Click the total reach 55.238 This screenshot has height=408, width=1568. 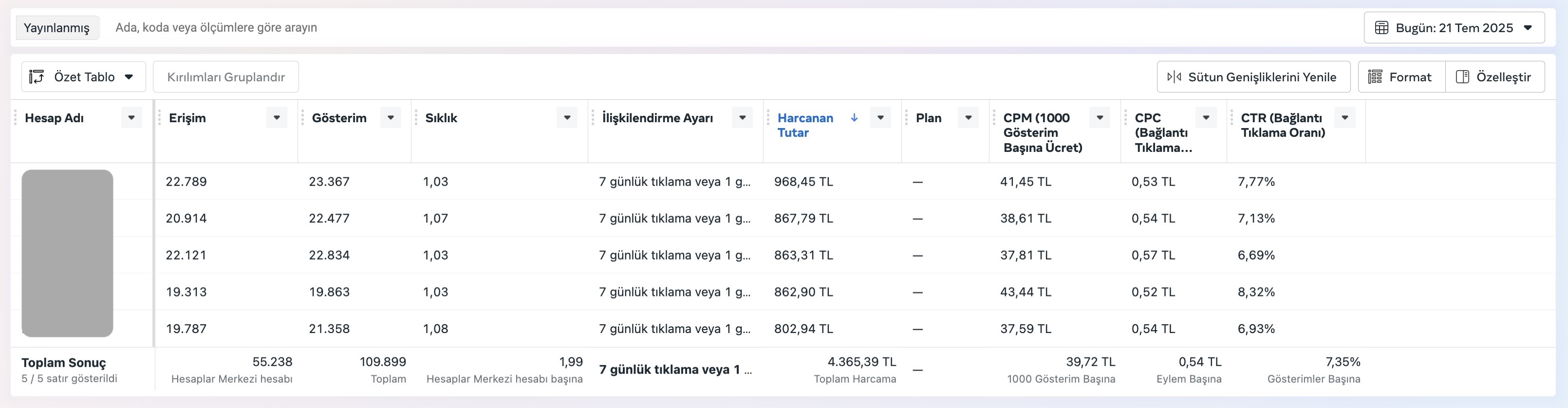coord(272,362)
